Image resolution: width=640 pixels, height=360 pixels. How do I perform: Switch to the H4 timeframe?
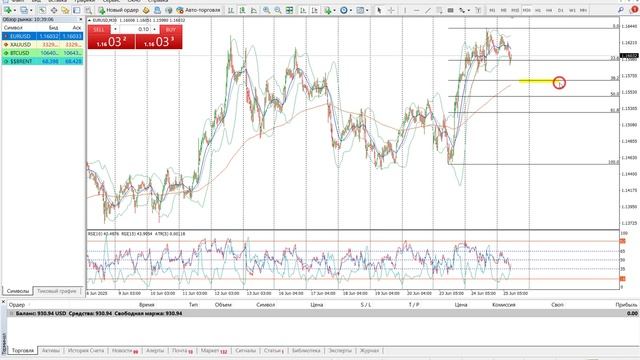tap(549, 10)
